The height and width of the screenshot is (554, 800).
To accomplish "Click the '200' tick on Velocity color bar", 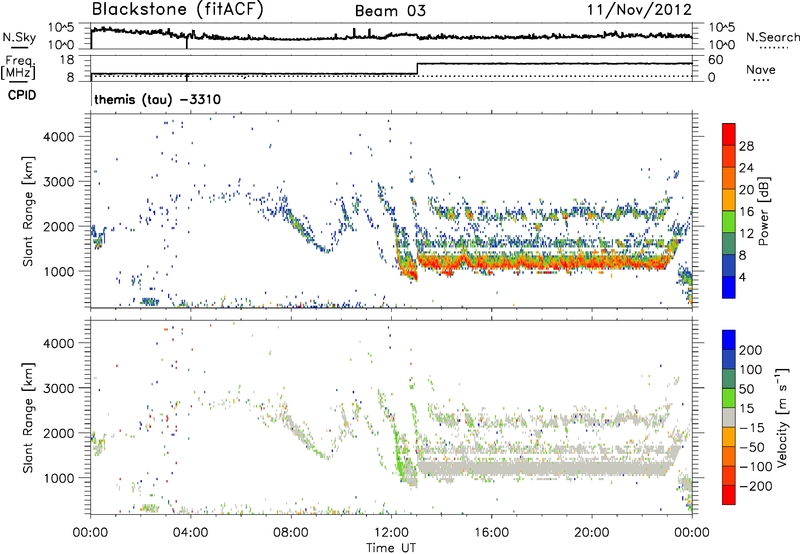I will coord(751,350).
